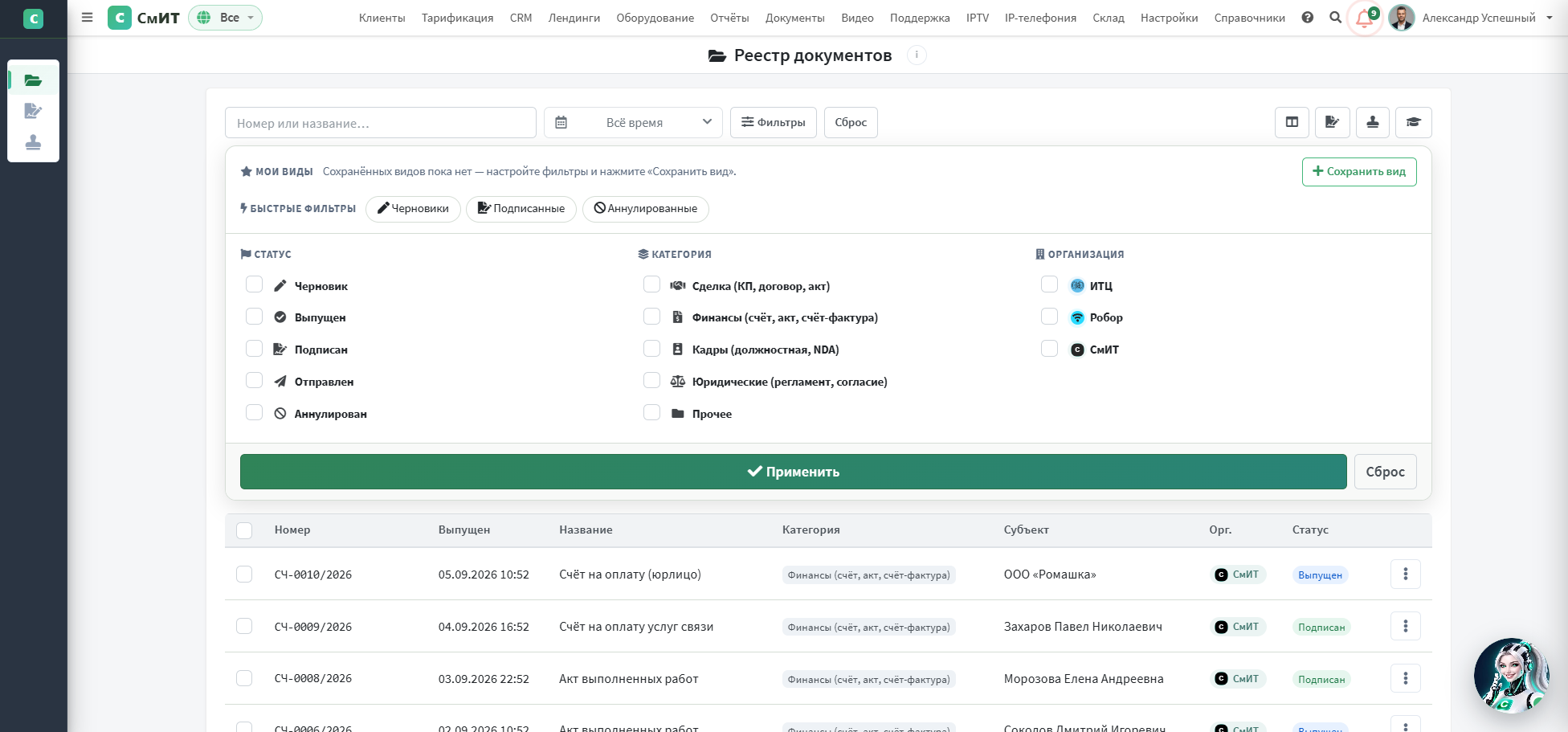Click the СмИТ logo in the dark sidebar
1568x732 pixels.
coord(34,18)
